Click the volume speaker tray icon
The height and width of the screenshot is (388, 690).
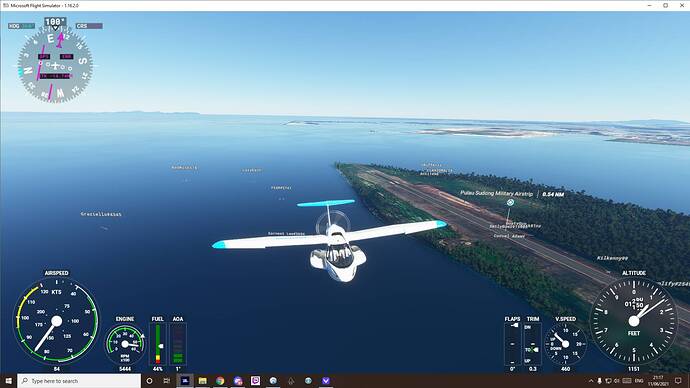point(617,381)
